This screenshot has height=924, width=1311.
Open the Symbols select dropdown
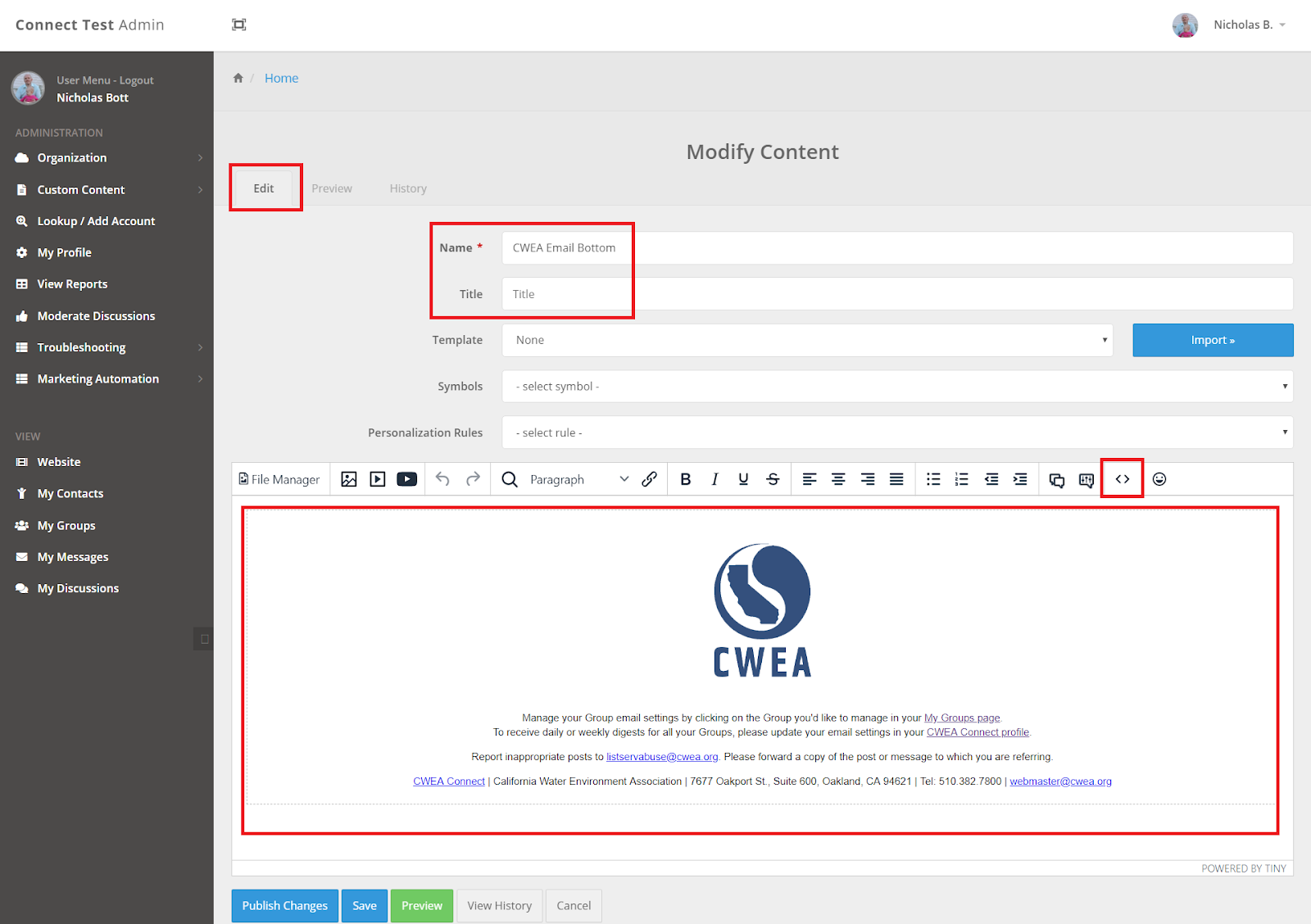[x=898, y=386]
